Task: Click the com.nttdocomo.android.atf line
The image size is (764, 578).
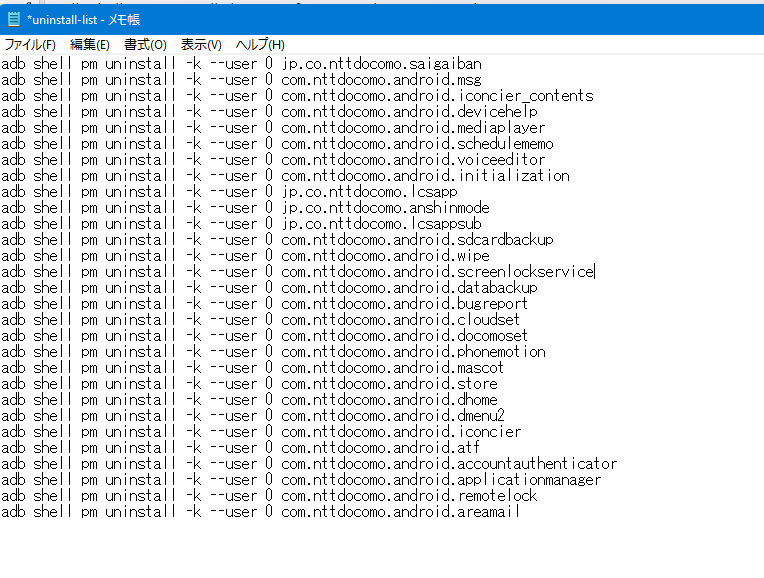Action: pyautogui.click(x=240, y=448)
